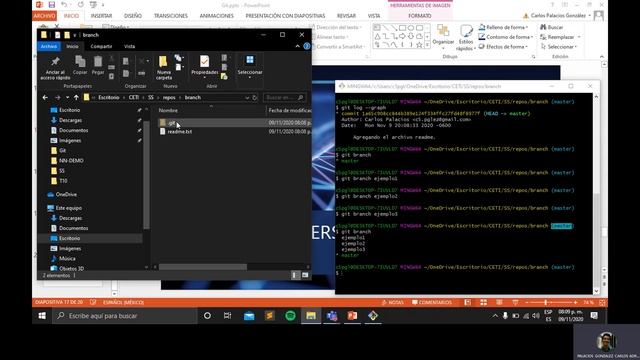Open Microsoft Teams from the taskbar

coord(332,316)
